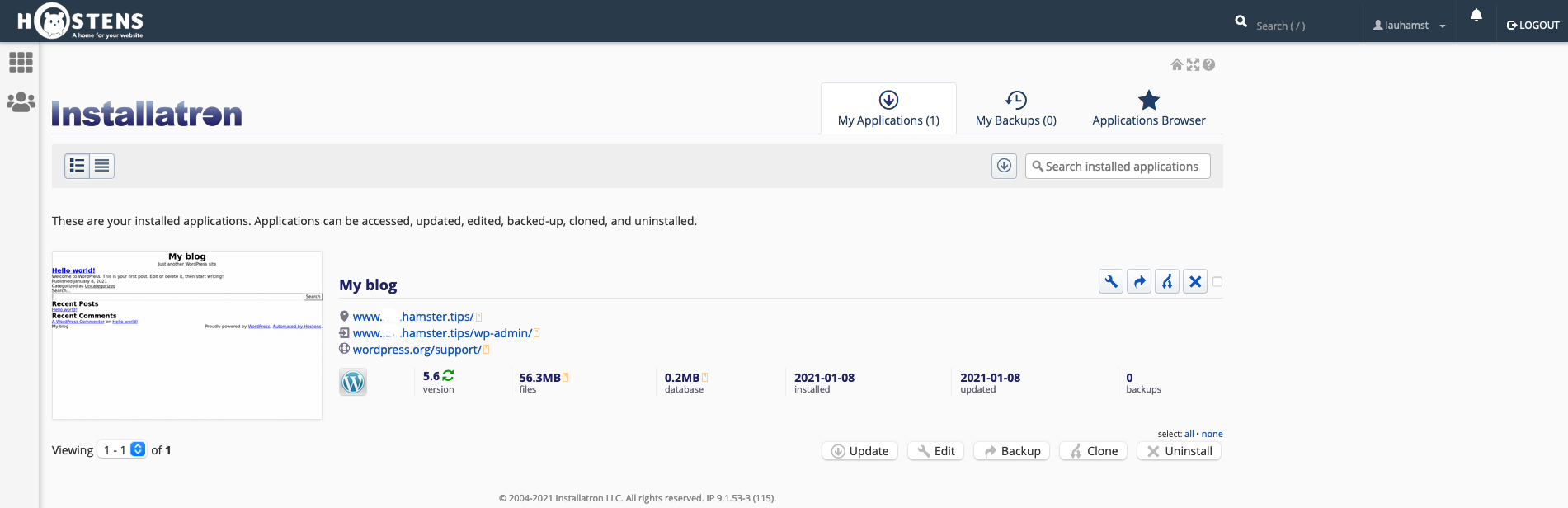Click the backup arrow icon for My blog
1568x508 pixels.
(1139, 282)
